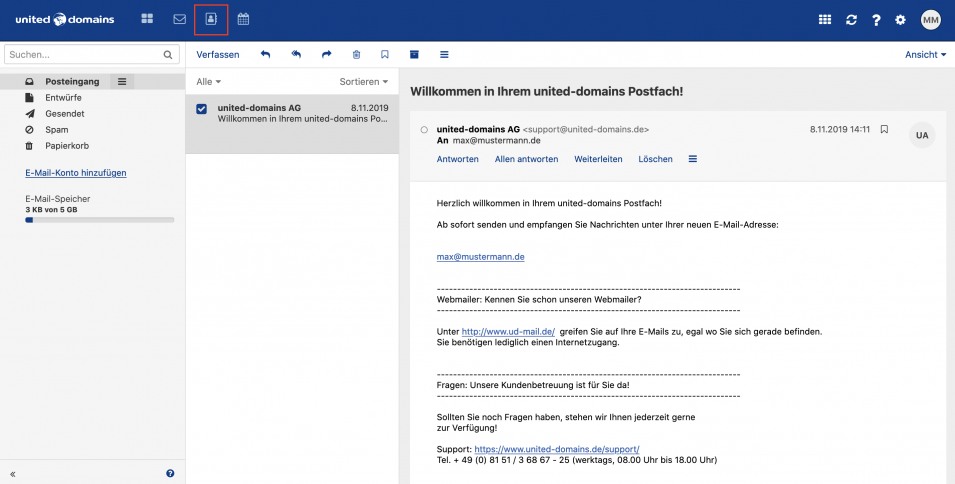Click the archive box toolbar icon
This screenshot has height=484, width=955.
click(414, 55)
